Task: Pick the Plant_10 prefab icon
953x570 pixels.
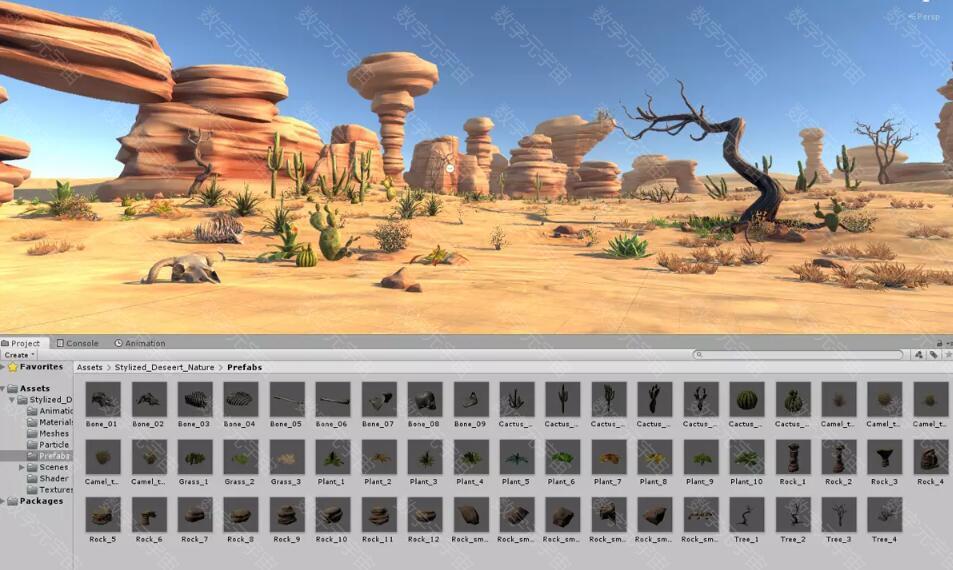Action: click(x=746, y=457)
